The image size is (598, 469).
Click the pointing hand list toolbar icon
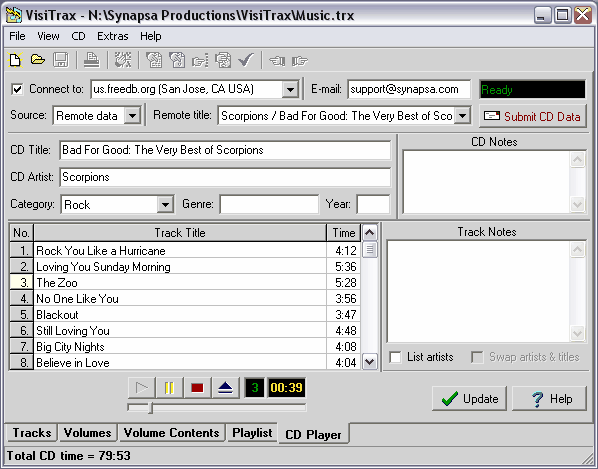click(200, 60)
